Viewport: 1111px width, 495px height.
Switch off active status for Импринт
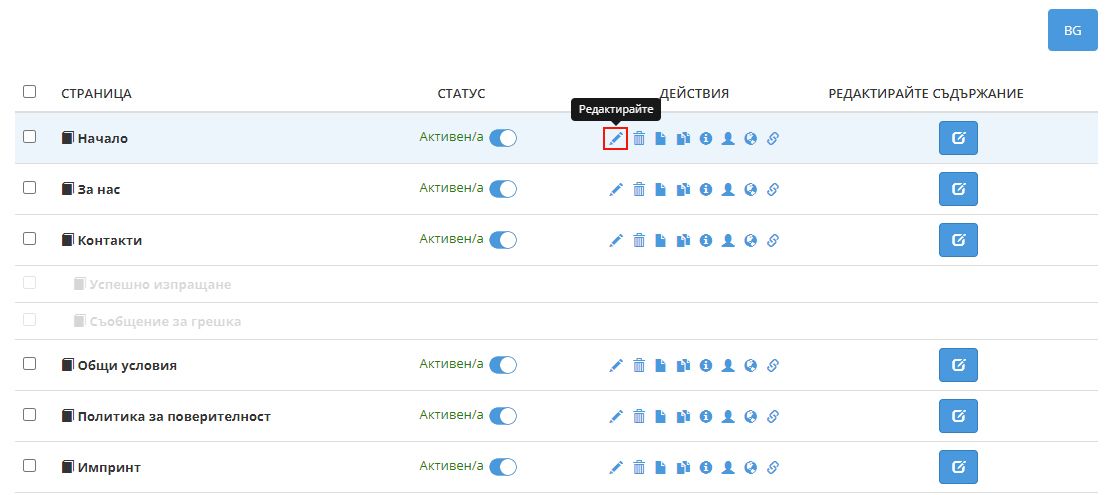coord(503,466)
